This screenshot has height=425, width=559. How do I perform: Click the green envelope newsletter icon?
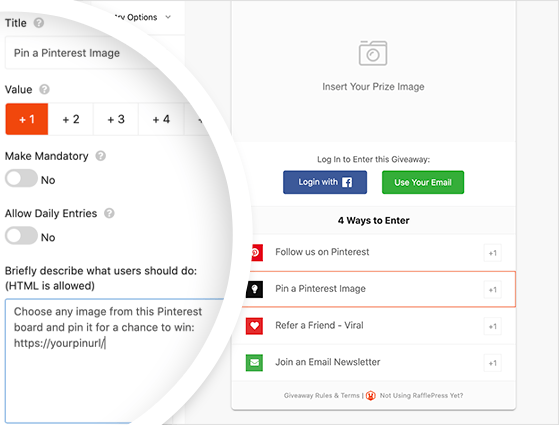[x=254, y=363]
